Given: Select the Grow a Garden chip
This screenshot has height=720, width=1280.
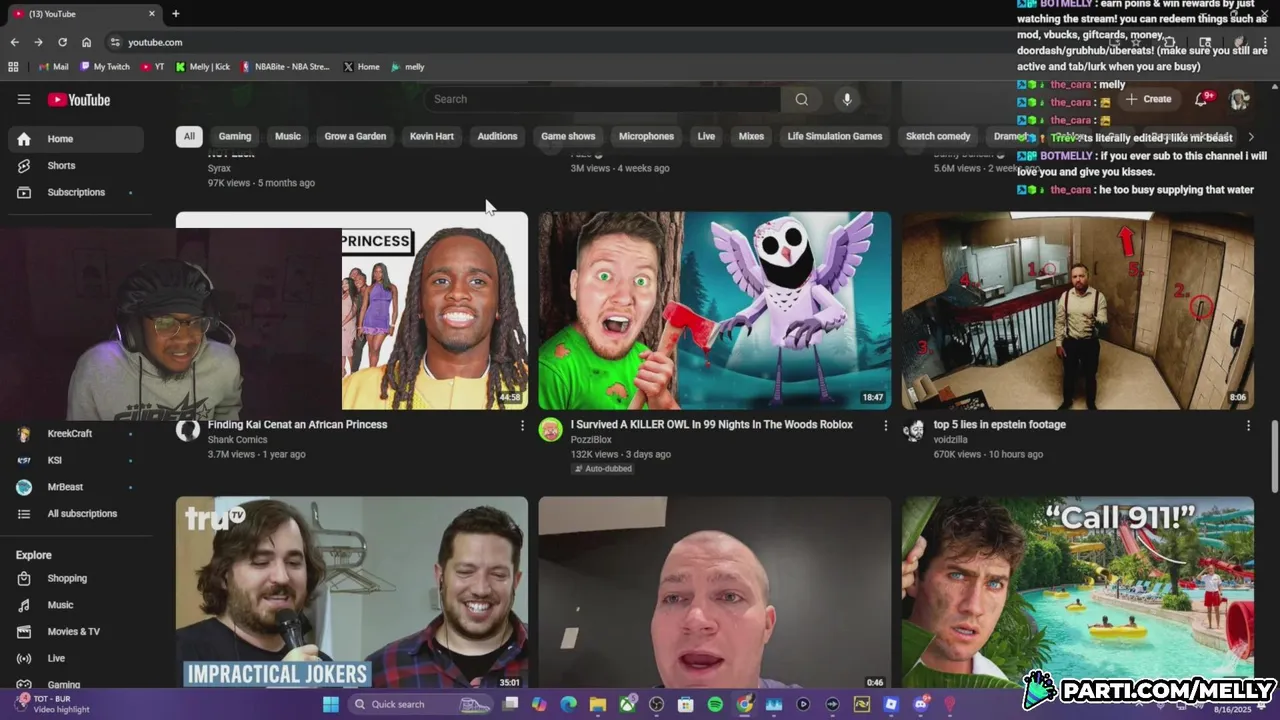Looking at the screenshot, I should point(355,136).
